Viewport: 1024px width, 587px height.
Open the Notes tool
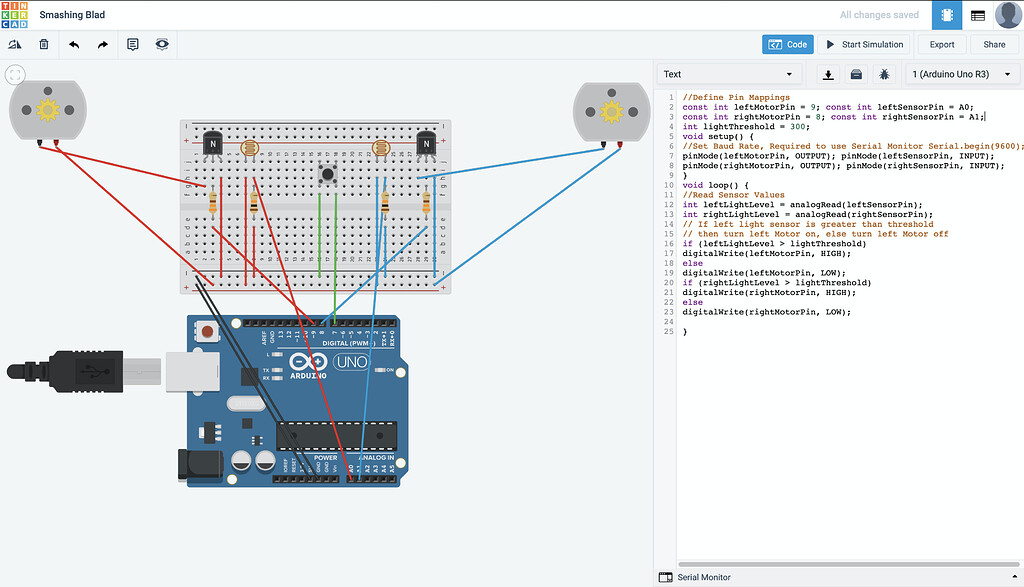pos(132,44)
